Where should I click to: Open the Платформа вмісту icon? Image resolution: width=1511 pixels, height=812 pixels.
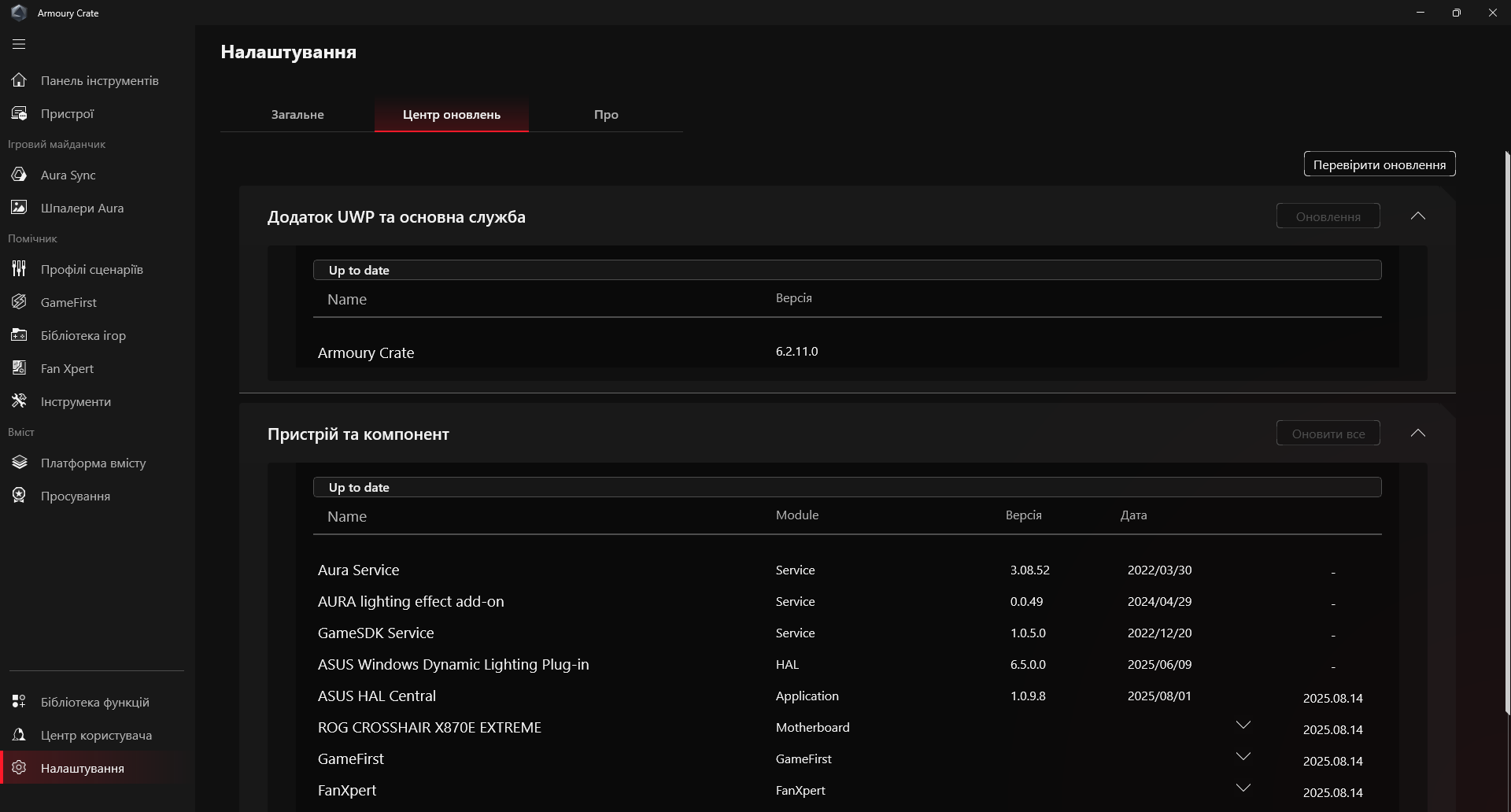click(19, 463)
